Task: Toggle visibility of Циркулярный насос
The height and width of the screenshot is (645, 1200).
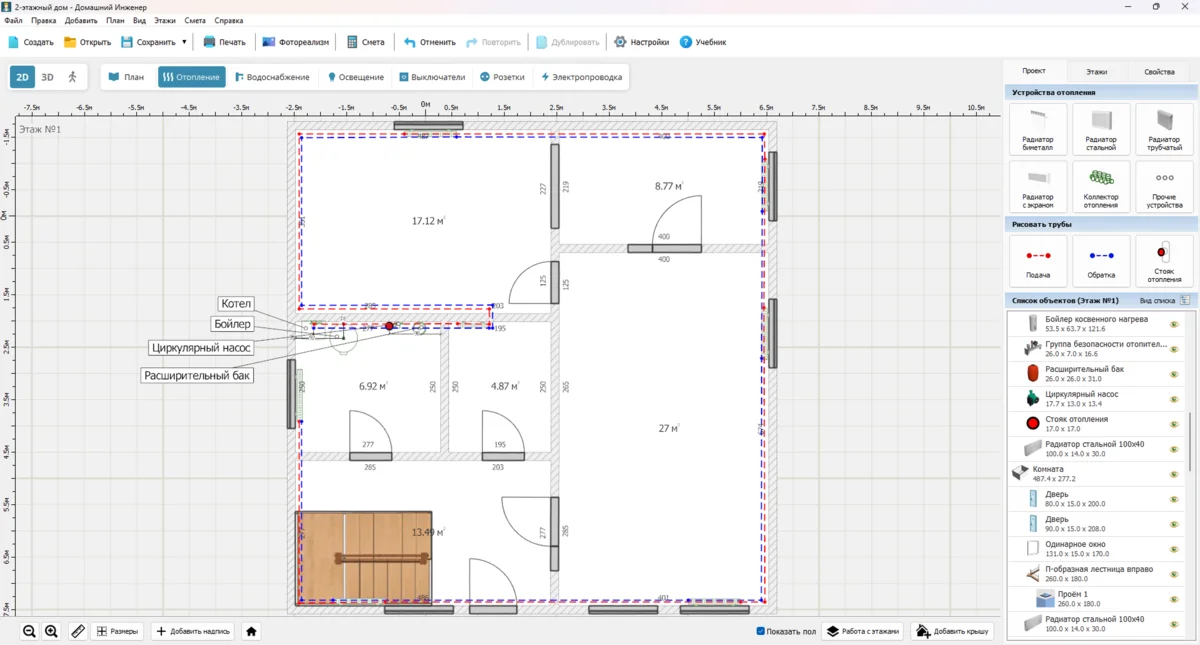Action: [x=1174, y=399]
